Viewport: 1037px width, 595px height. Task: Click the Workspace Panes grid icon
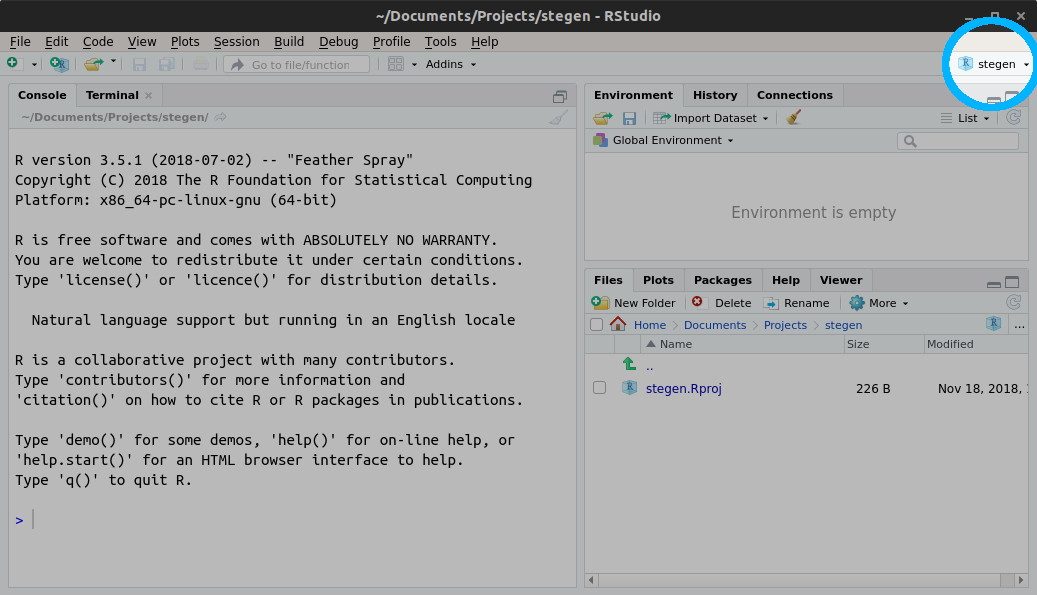[395, 64]
